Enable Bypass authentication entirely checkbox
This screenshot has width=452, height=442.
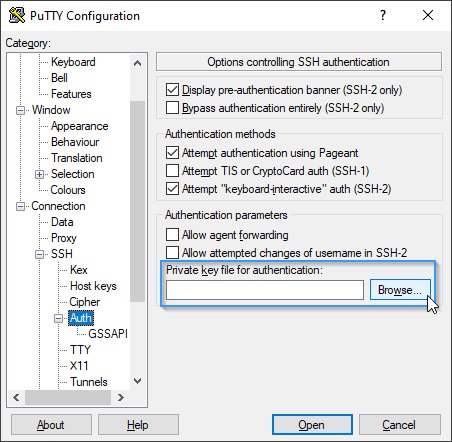point(172,108)
